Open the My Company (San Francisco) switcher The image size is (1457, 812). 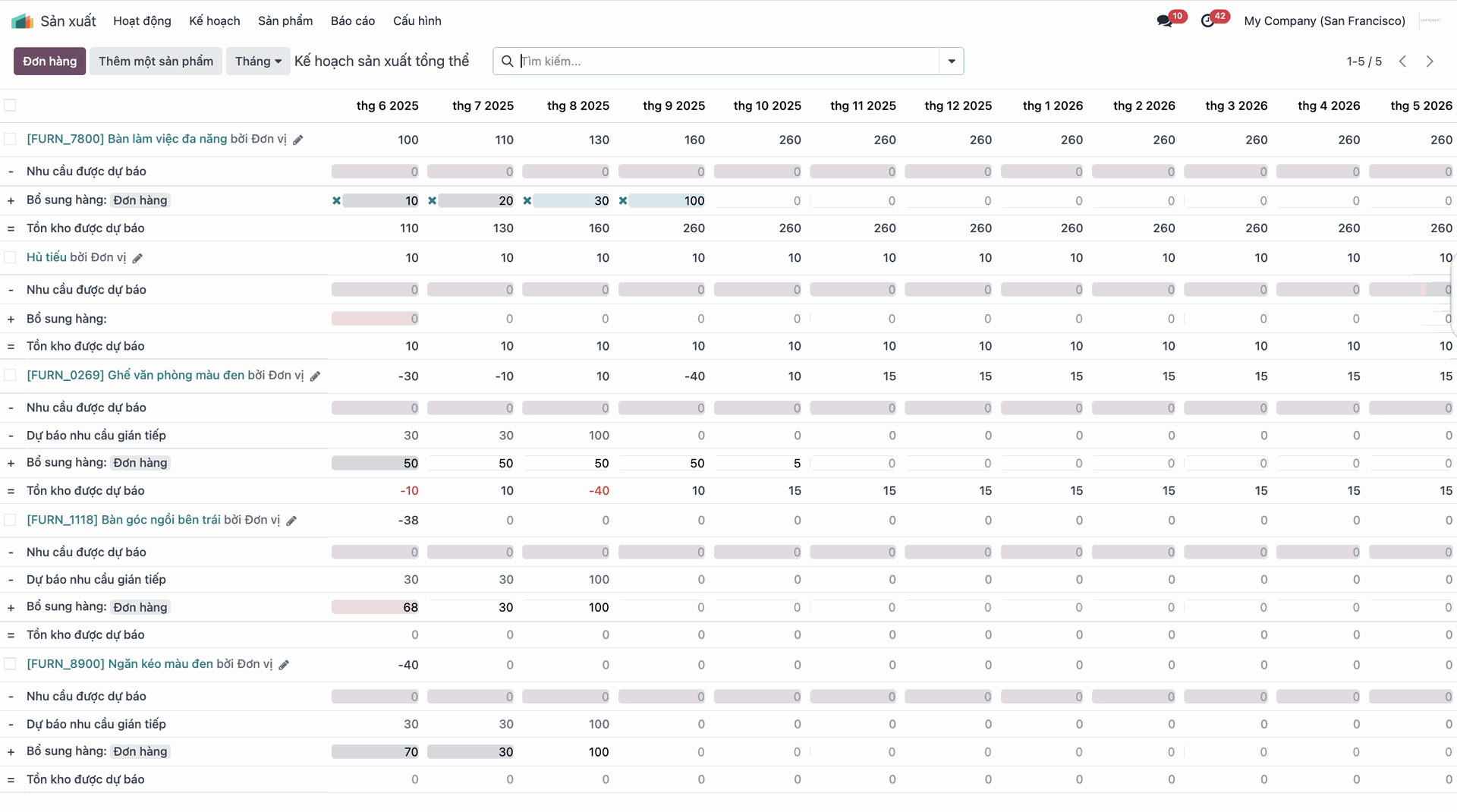(x=1324, y=21)
